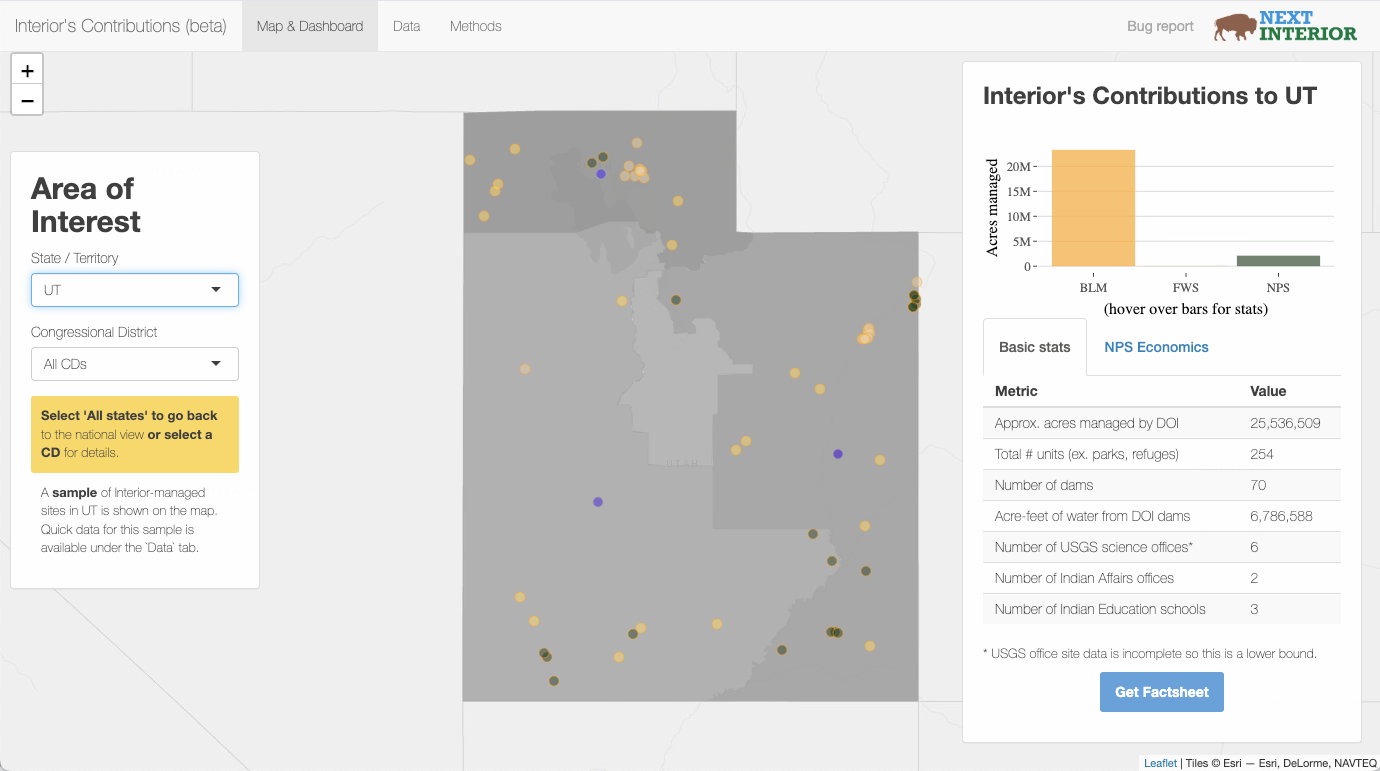Click the orange BLM bar in chart

(1093, 208)
